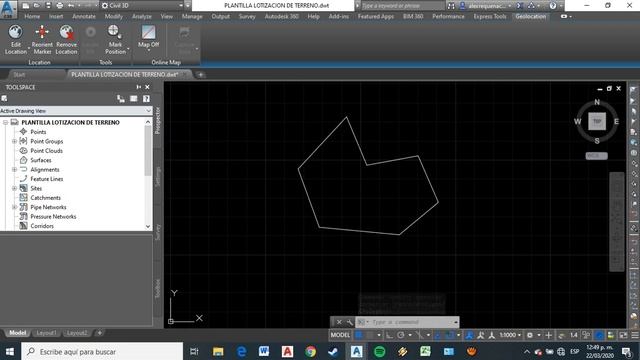640x360 pixels.
Task: Click the customization menu icon in status bar
Action: 635,335
